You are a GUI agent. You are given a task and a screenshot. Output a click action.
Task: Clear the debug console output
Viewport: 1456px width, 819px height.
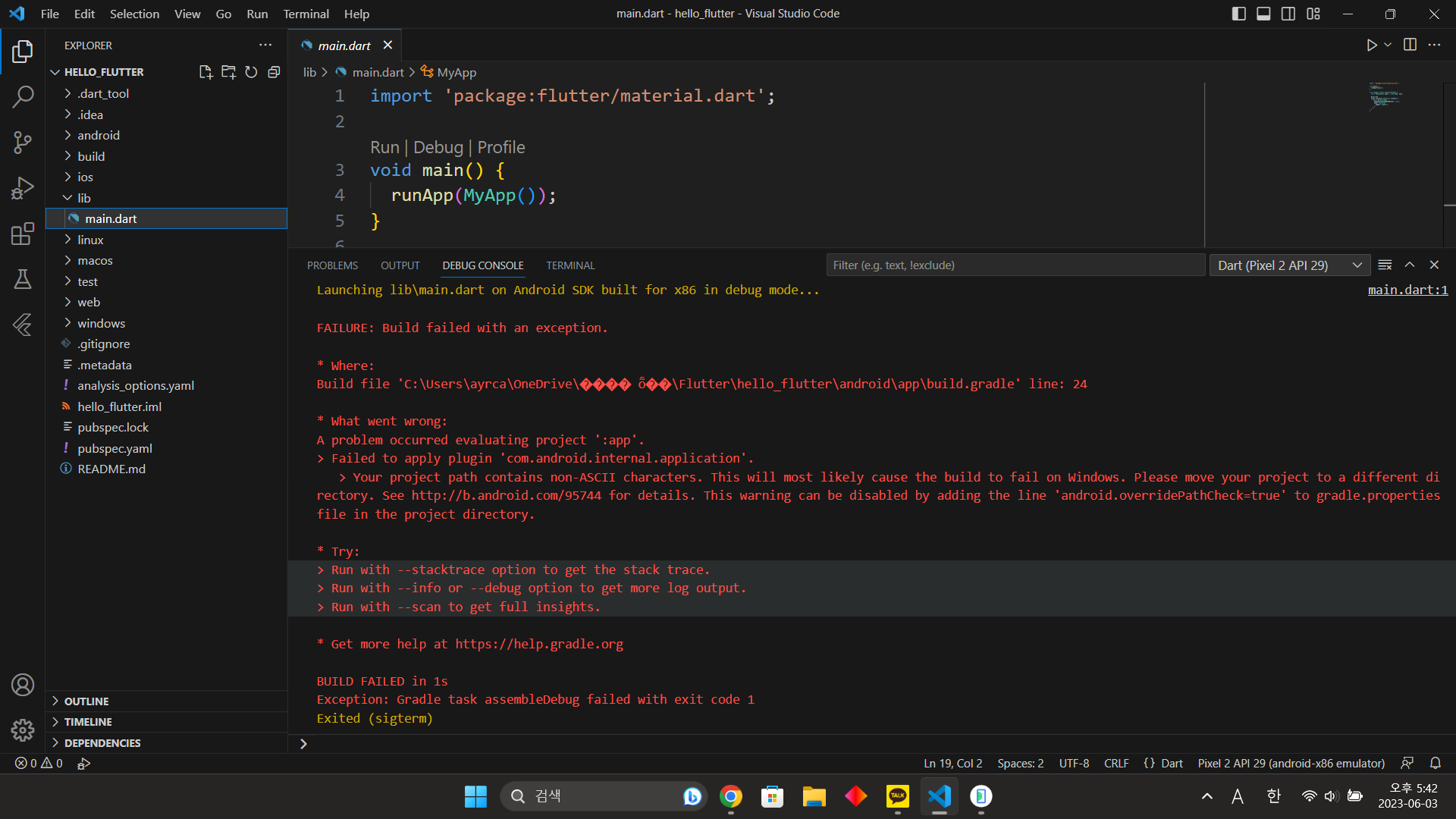coord(1385,265)
